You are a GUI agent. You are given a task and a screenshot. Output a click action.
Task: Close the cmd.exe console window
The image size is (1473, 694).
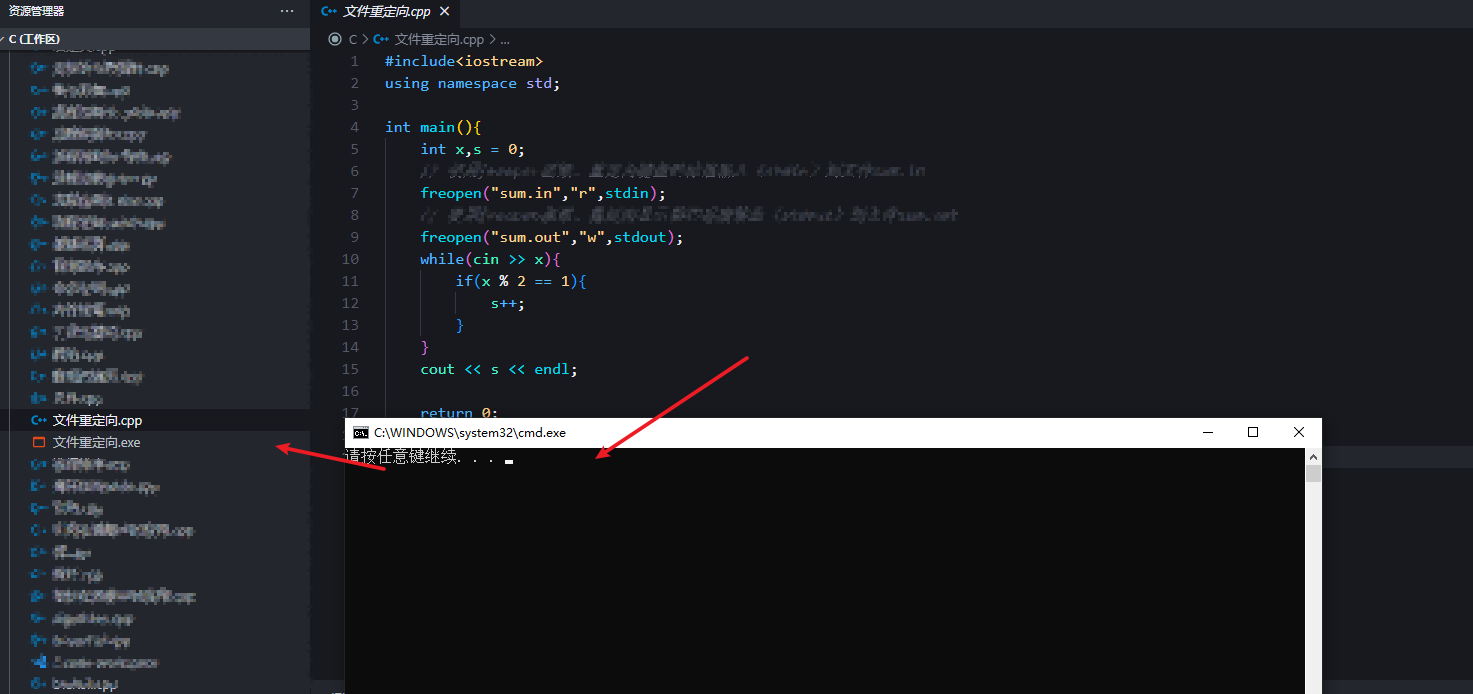(x=1299, y=432)
